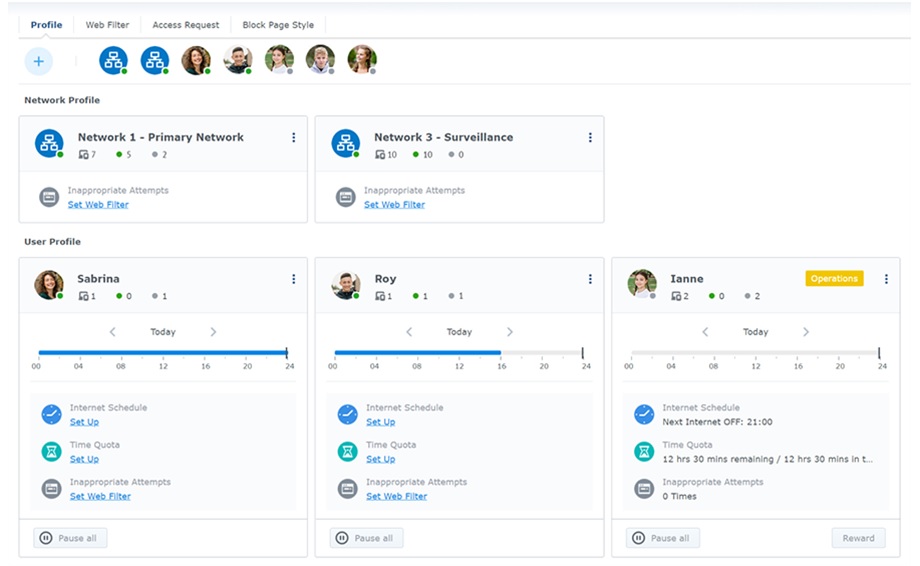
Task: Click Ianne's Time Quota hourglass icon
Action: [644, 452]
